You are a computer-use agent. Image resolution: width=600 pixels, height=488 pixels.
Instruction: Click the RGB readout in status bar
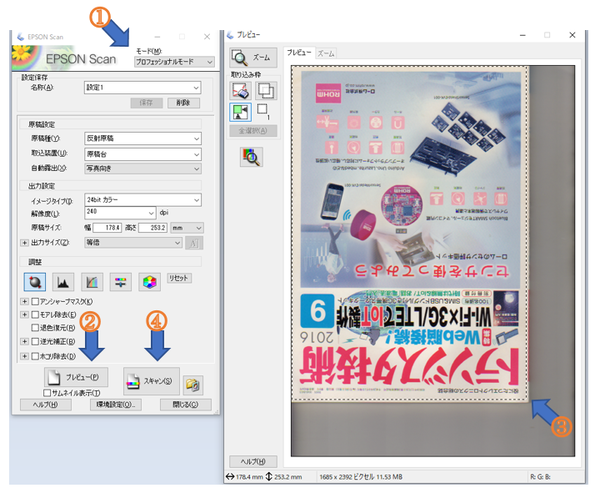(x=540, y=477)
